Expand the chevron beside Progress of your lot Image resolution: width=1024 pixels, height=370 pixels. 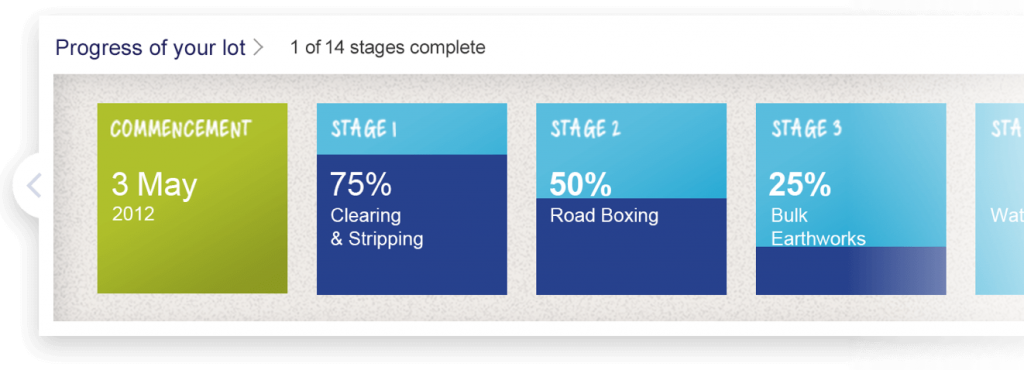click(259, 48)
